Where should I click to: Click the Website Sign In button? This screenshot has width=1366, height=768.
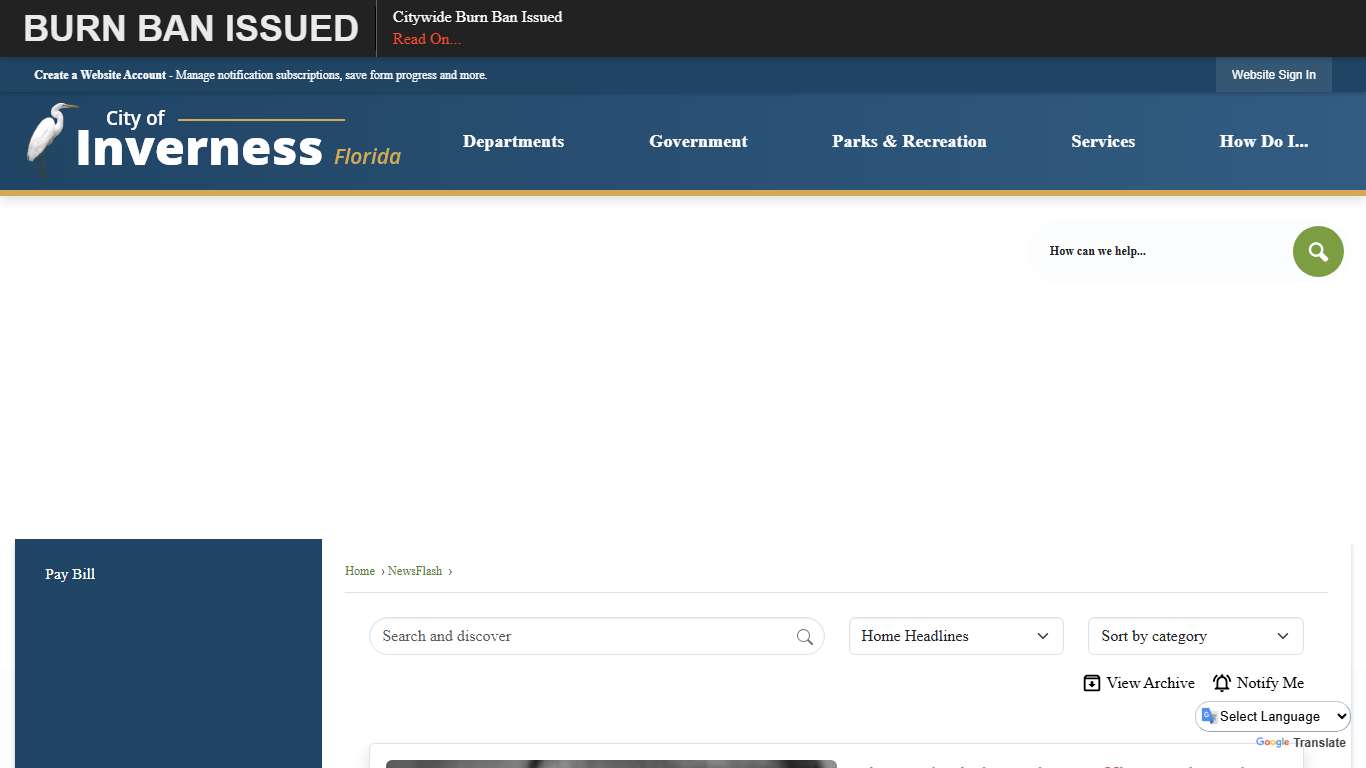[1273, 75]
